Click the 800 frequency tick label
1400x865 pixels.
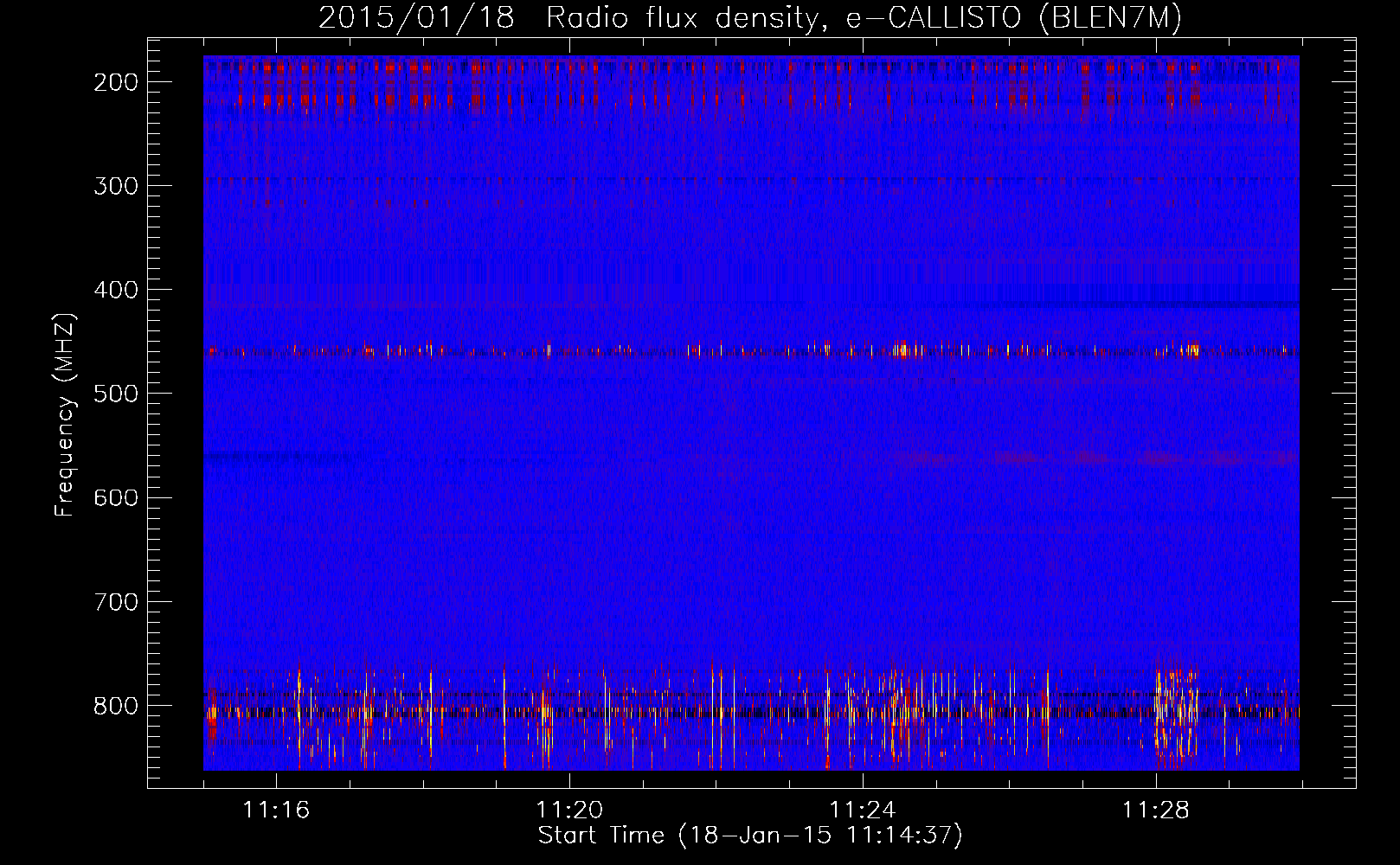[x=116, y=706]
